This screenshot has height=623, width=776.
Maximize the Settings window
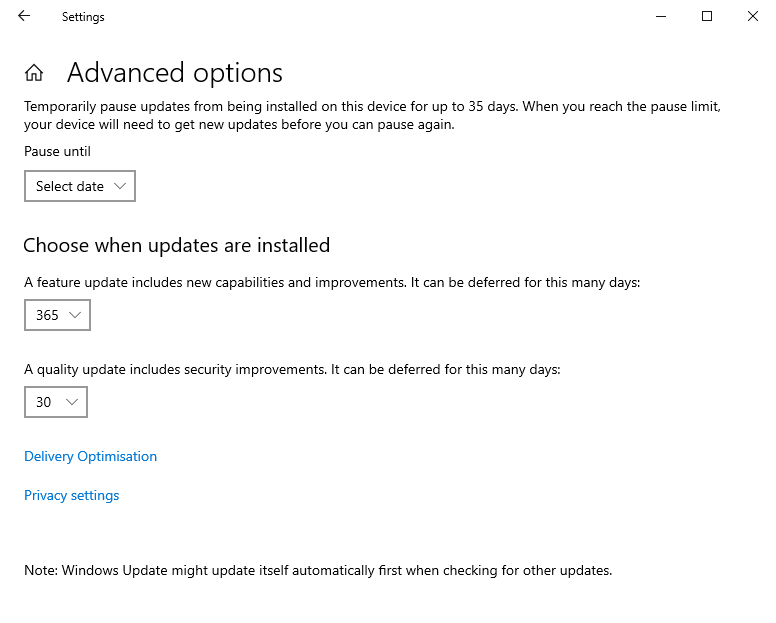click(x=707, y=16)
